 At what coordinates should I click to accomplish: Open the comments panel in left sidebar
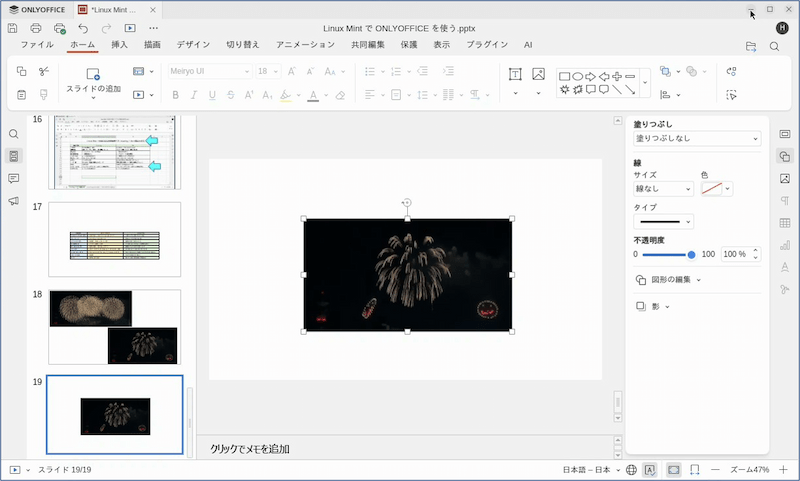(x=14, y=179)
